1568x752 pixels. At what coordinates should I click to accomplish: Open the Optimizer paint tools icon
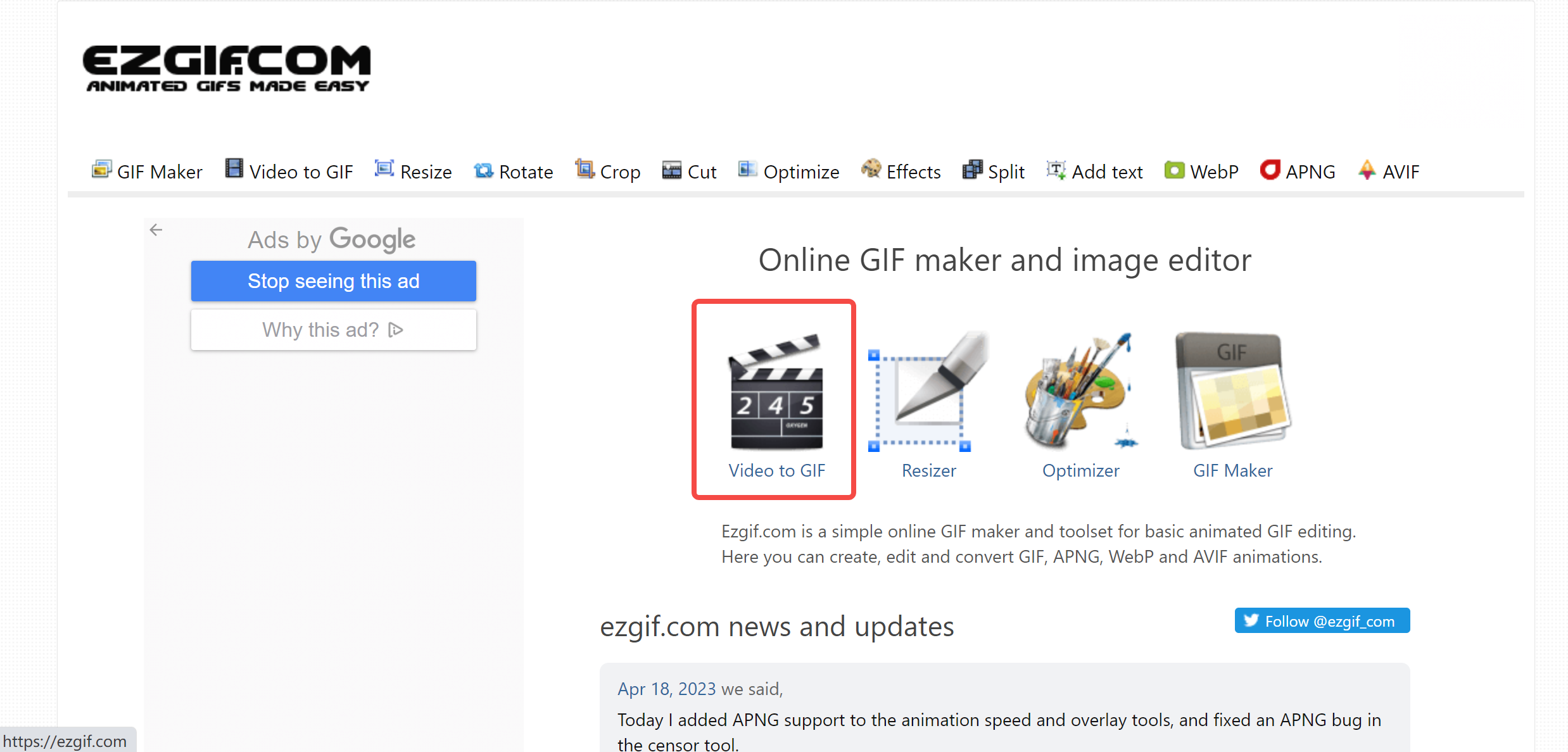coord(1078,392)
